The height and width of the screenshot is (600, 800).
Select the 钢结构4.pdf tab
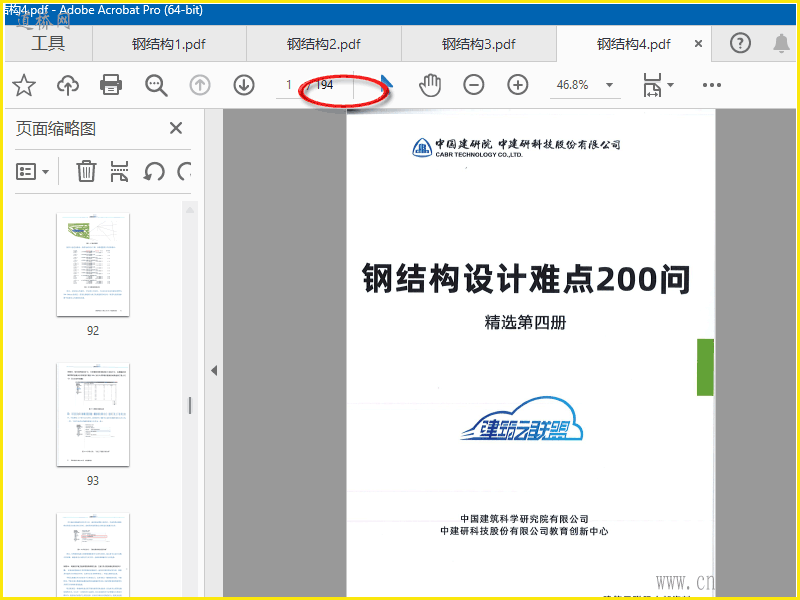pos(634,44)
